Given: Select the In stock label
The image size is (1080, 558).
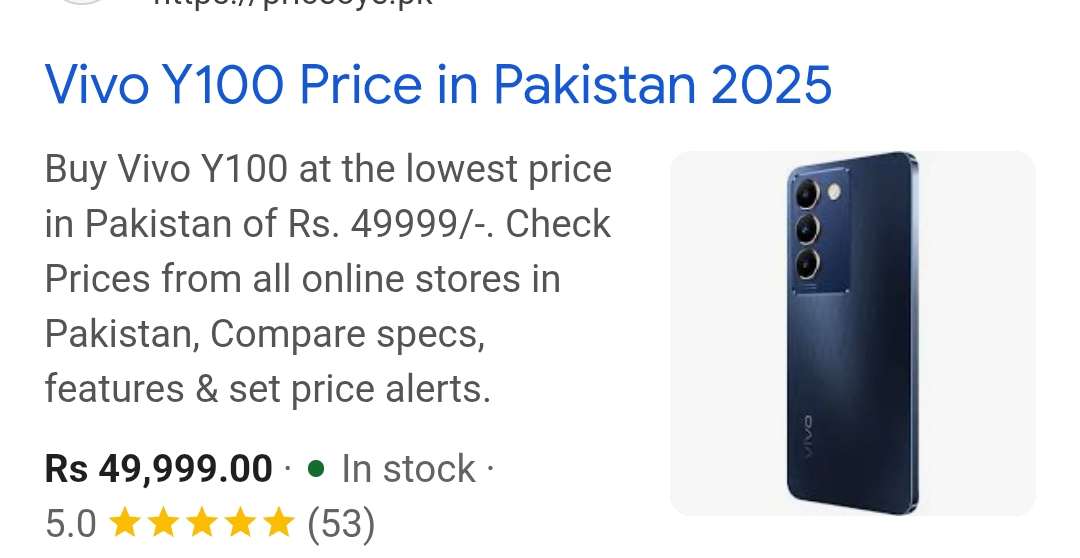Looking at the screenshot, I should click(408, 469).
